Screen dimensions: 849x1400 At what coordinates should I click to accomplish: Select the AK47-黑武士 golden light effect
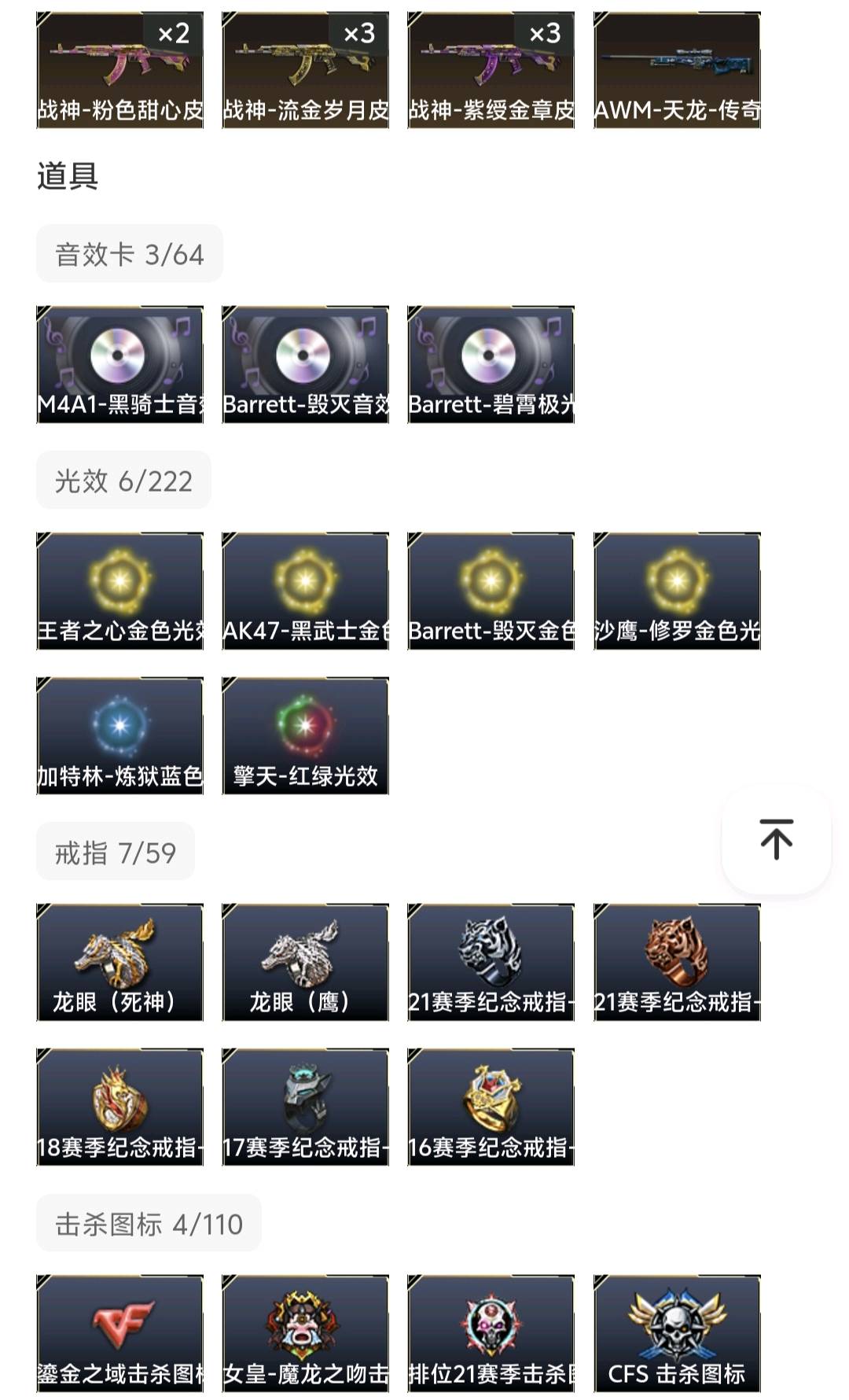click(305, 591)
